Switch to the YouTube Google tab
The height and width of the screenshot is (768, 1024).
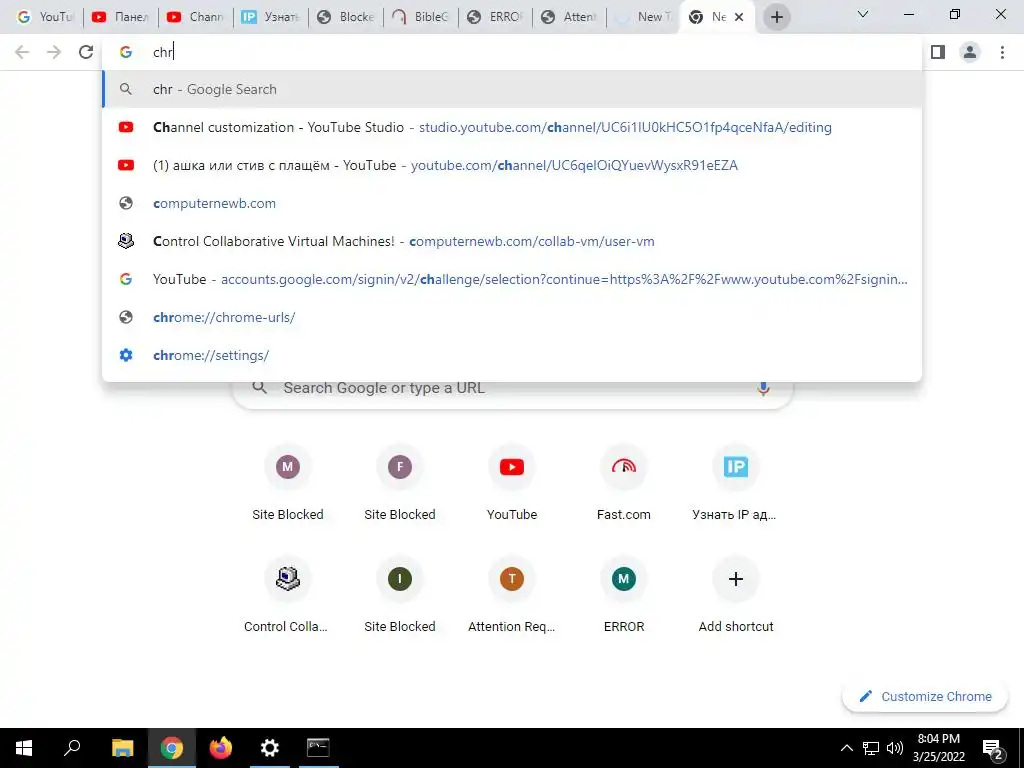(44, 17)
